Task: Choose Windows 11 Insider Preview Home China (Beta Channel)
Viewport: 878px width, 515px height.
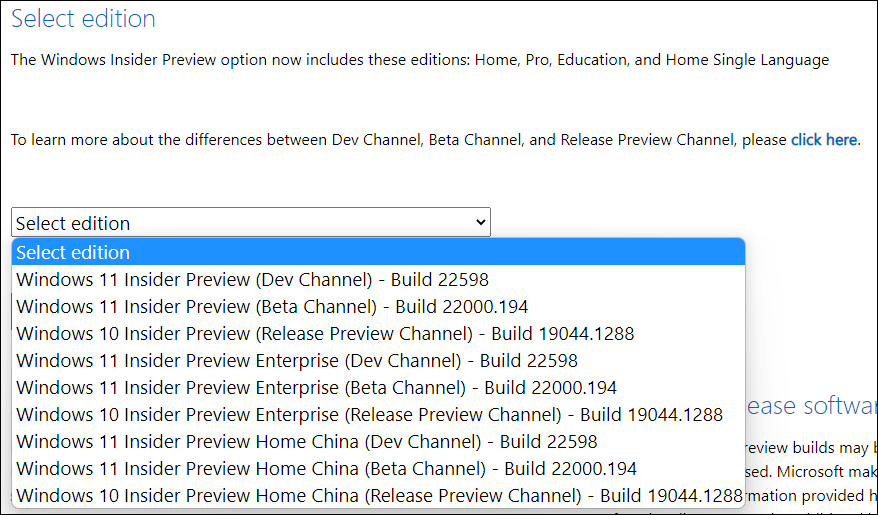Action: pyautogui.click(x=379, y=469)
